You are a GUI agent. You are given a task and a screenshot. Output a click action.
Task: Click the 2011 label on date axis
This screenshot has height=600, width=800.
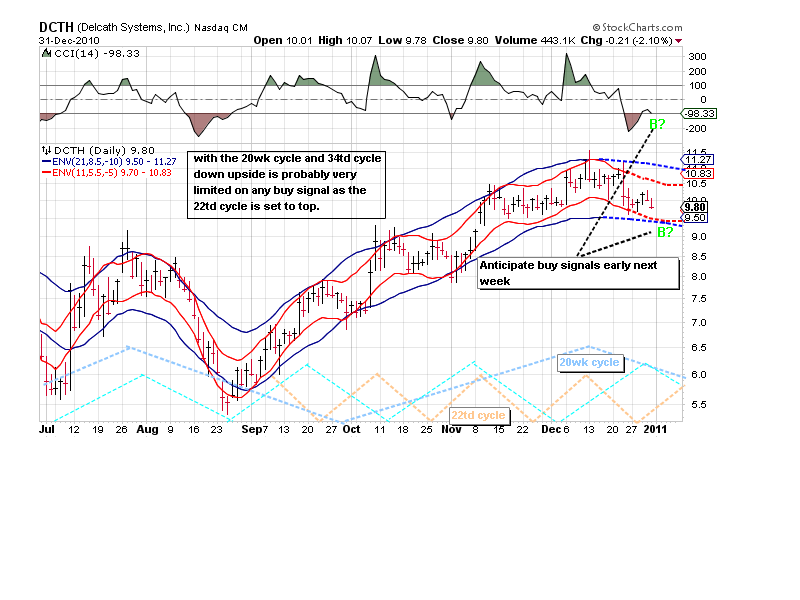tap(656, 429)
